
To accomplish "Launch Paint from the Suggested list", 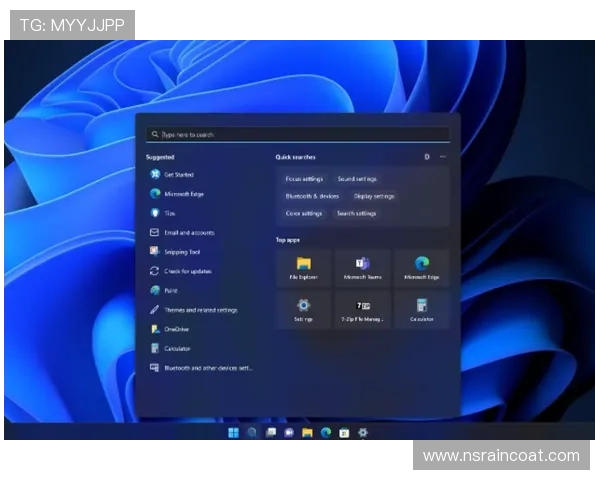I will pyautogui.click(x=170, y=290).
